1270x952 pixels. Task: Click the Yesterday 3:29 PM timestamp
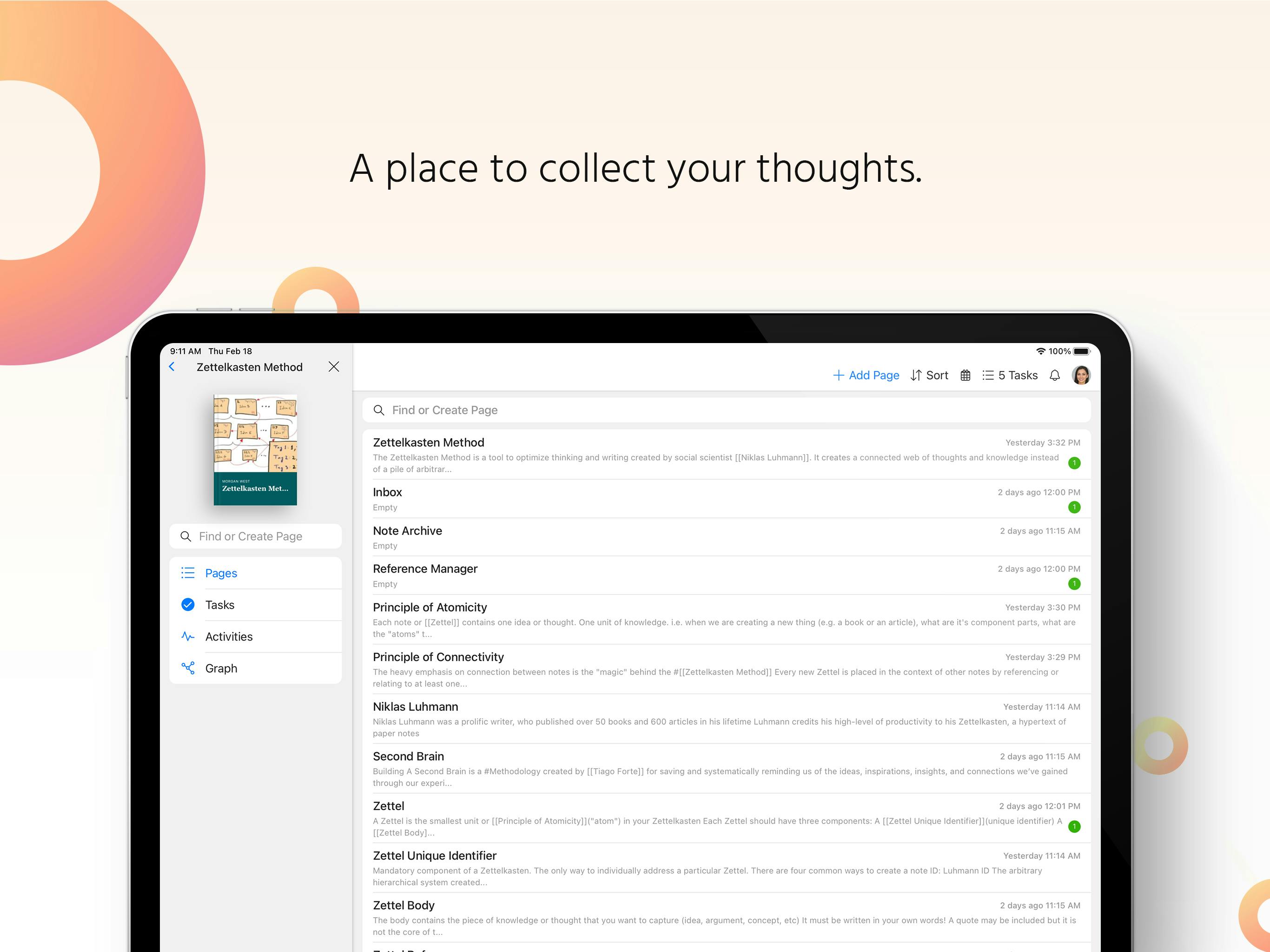pyautogui.click(x=1043, y=657)
